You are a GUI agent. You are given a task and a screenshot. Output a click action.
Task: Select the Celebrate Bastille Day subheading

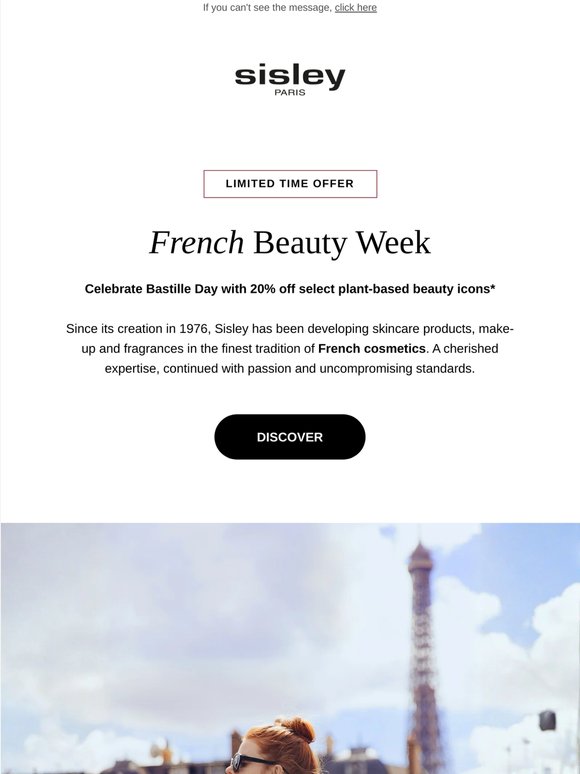click(x=290, y=289)
